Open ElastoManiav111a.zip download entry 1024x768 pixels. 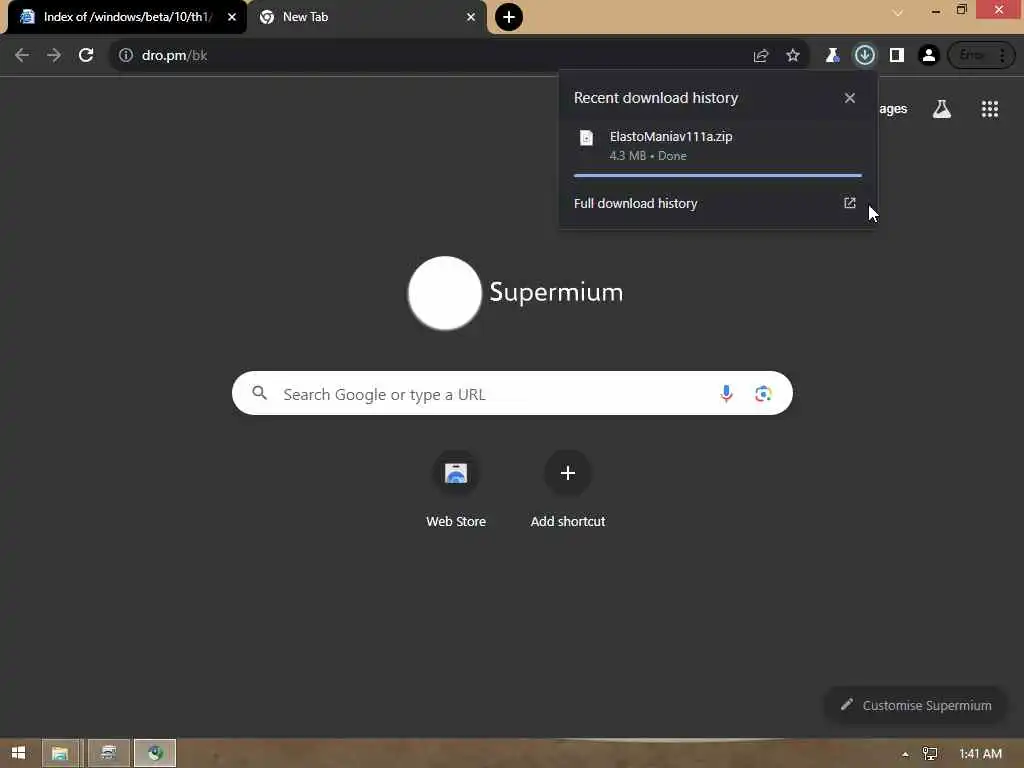point(718,146)
